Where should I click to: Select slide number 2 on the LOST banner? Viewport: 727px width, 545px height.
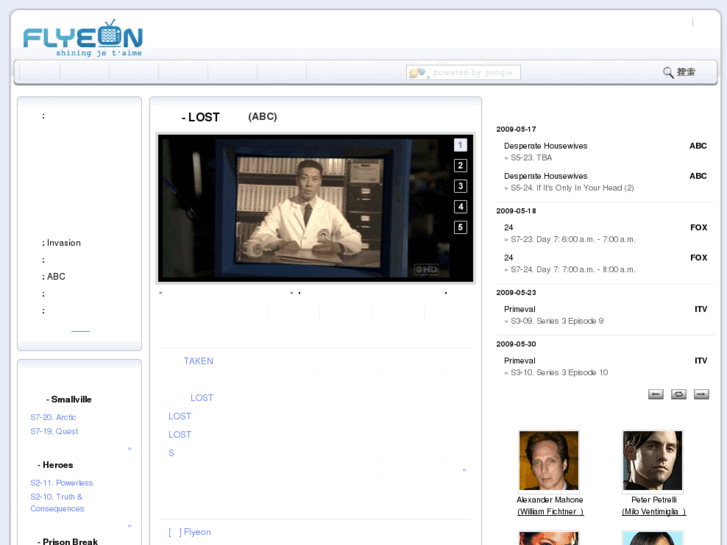coord(460,166)
